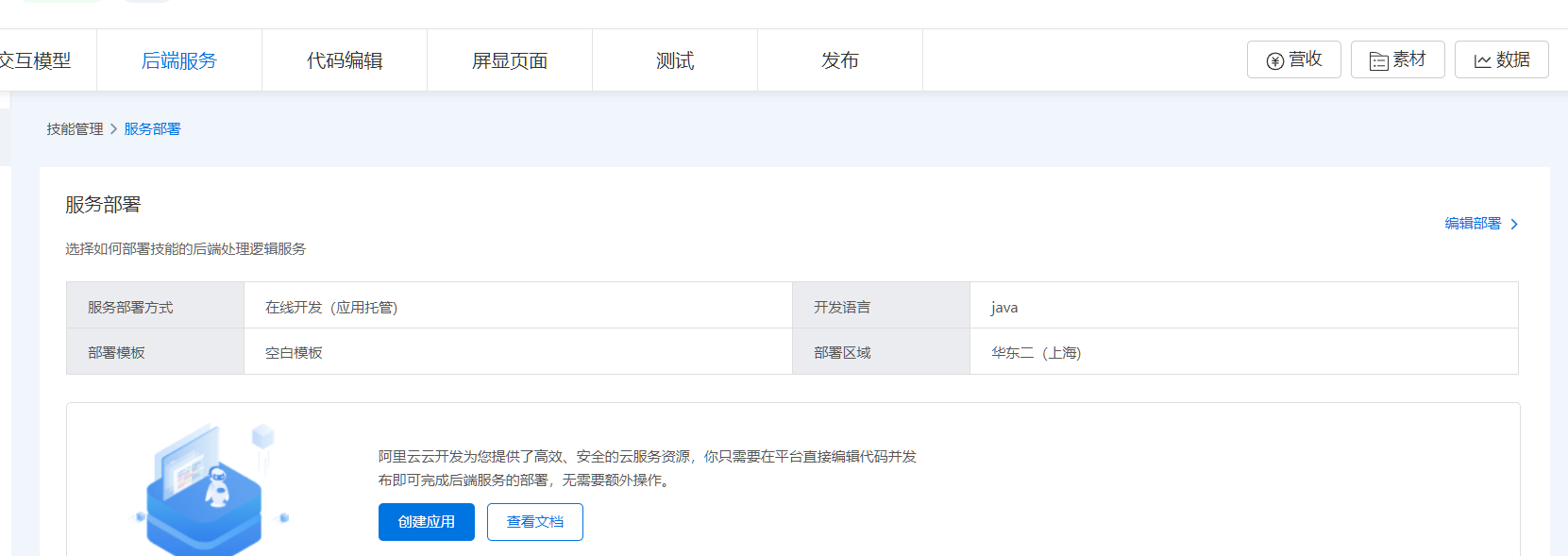Image resolution: width=1568 pixels, height=556 pixels.
Task: Click the 开发语言 label cell
Action: pos(881,306)
